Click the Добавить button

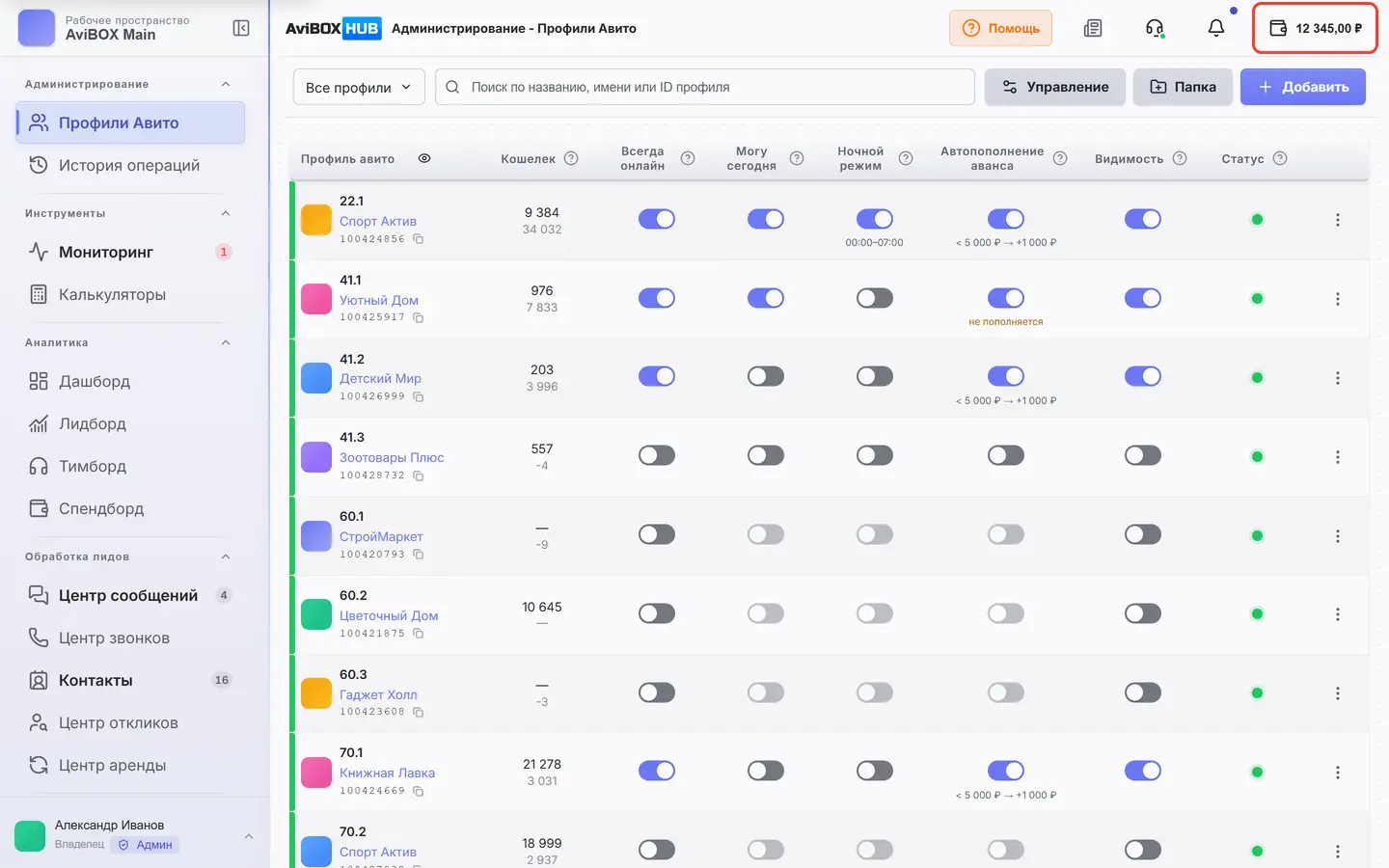pyautogui.click(x=1302, y=87)
